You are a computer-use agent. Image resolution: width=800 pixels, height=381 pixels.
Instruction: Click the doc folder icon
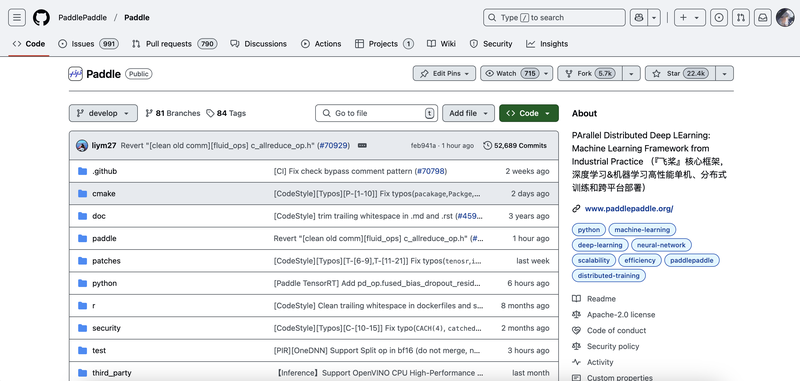[x=82, y=216]
